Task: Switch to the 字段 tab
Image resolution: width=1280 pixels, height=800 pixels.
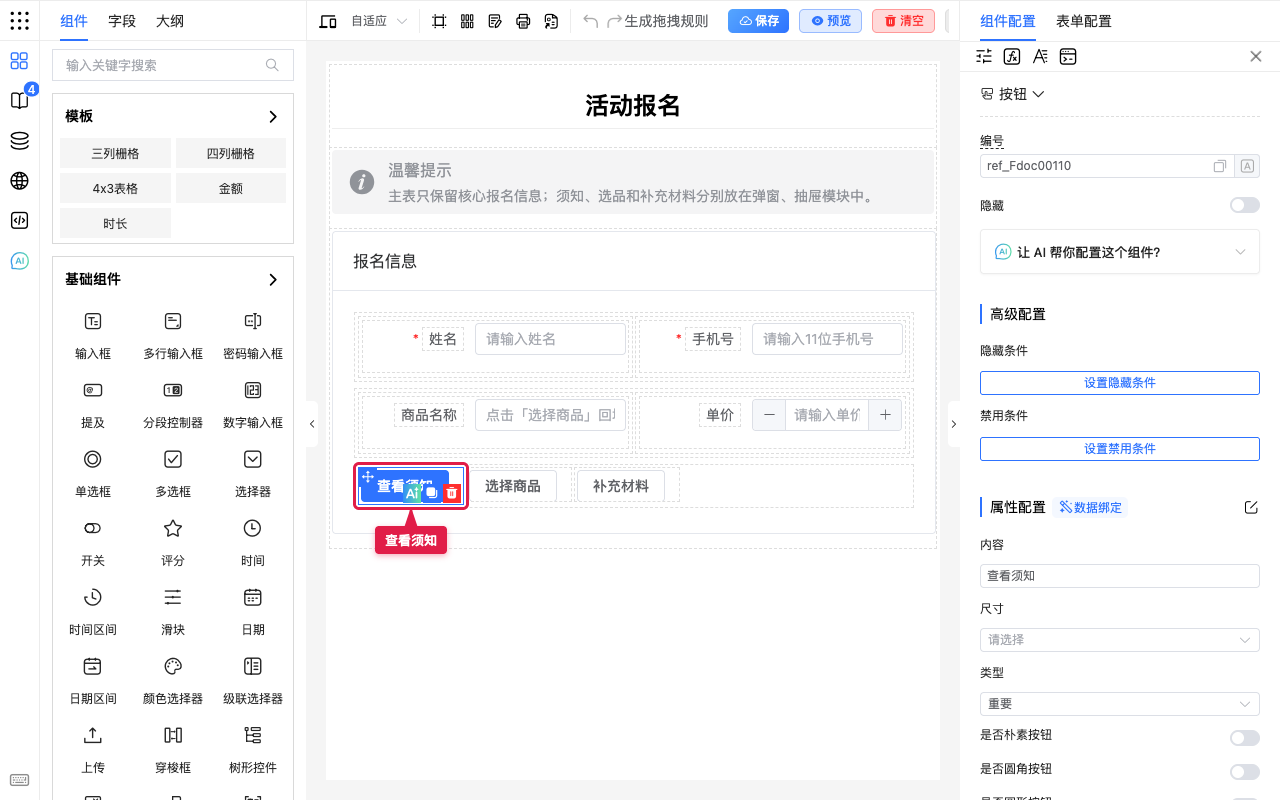Action: point(122,21)
